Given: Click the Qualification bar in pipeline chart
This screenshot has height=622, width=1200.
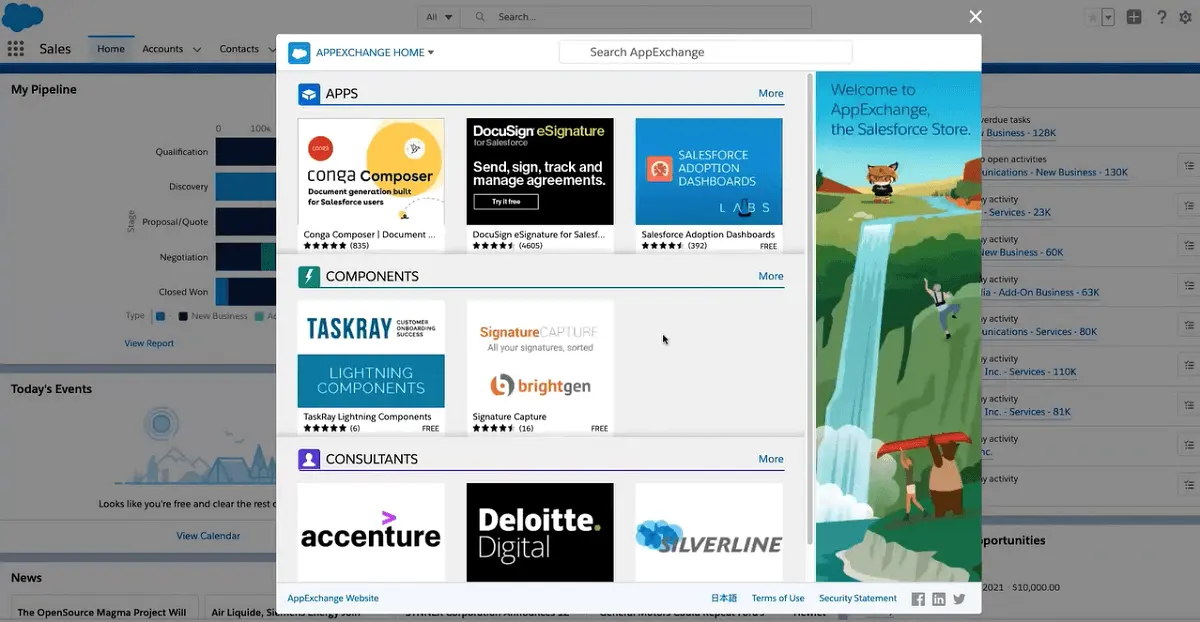Looking at the screenshot, I should point(246,152).
